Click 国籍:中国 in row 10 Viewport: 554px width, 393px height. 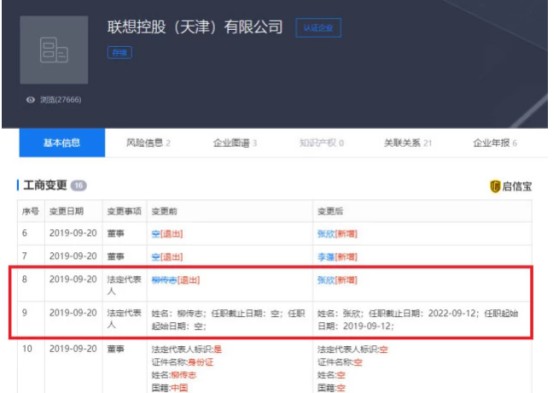pos(170,388)
